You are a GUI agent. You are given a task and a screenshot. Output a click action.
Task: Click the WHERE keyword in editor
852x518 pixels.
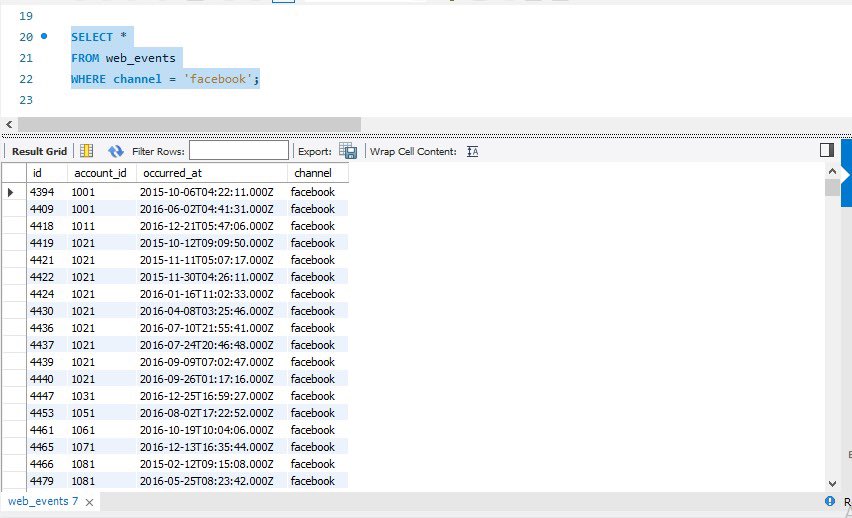[89, 79]
